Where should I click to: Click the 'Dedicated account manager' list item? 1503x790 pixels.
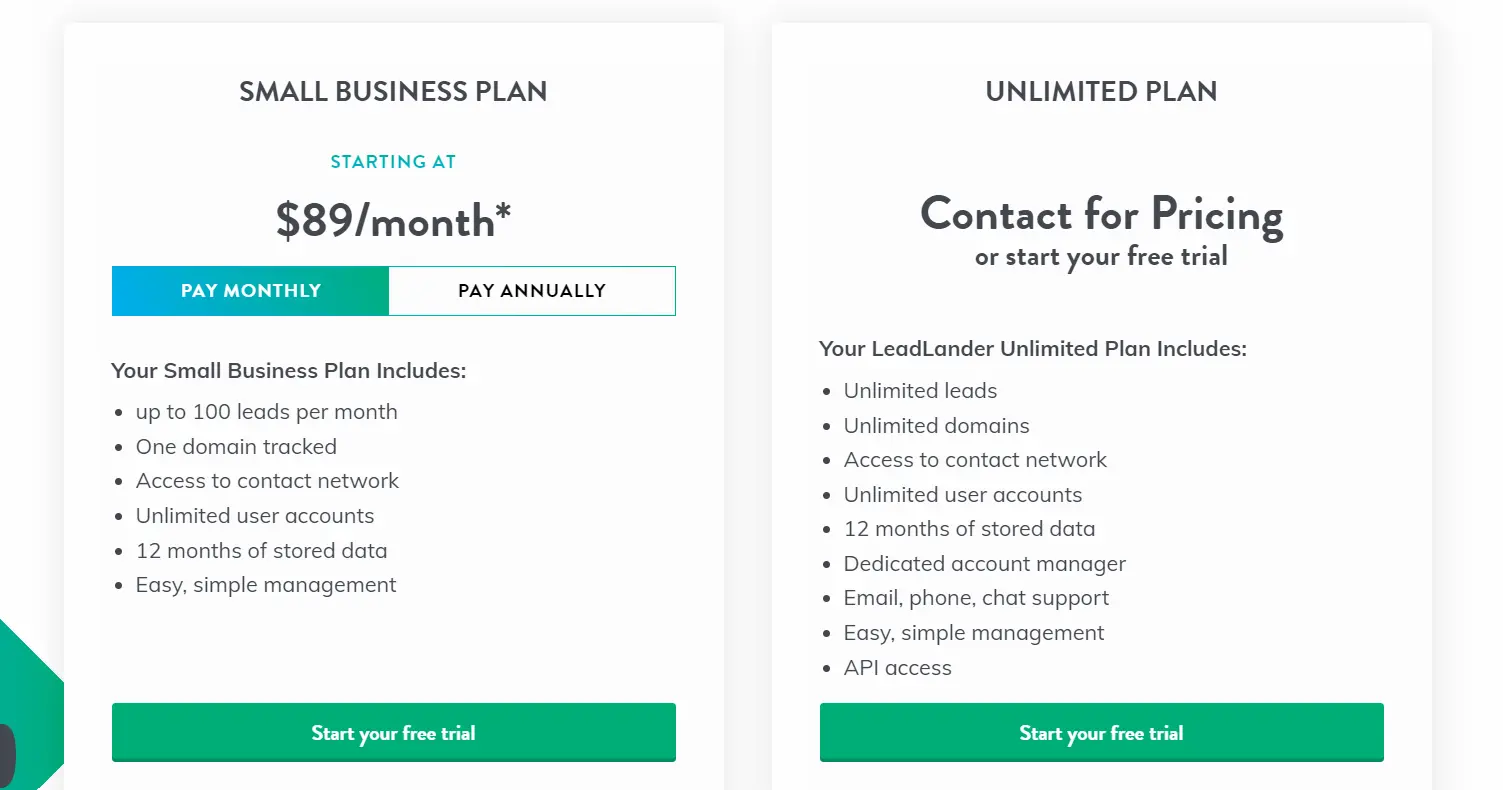[x=984, y=563]
